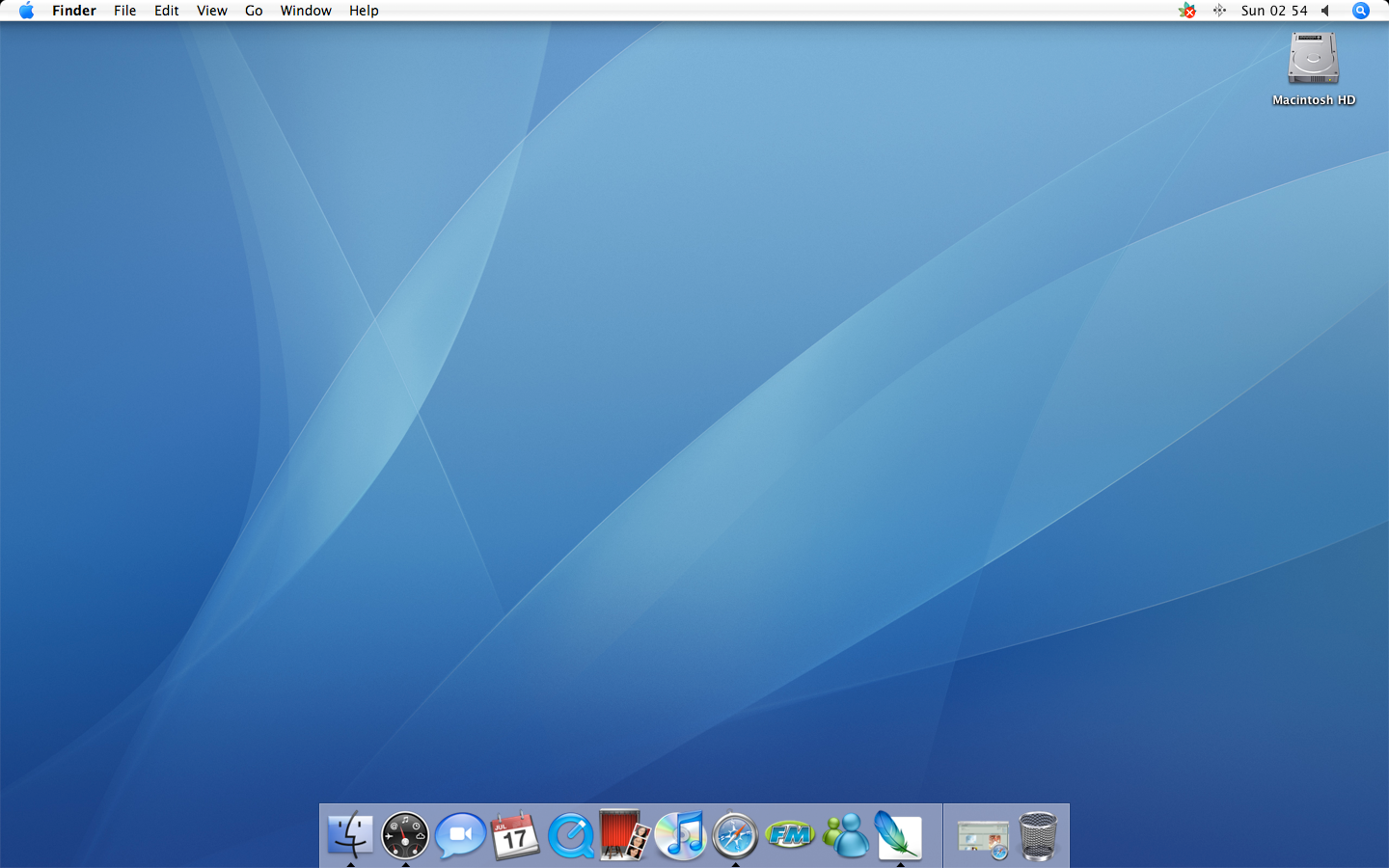Screen dimensions: 1389x868
Task: Select the Macintosh HD drive icon
Action: coord(1314,58)
